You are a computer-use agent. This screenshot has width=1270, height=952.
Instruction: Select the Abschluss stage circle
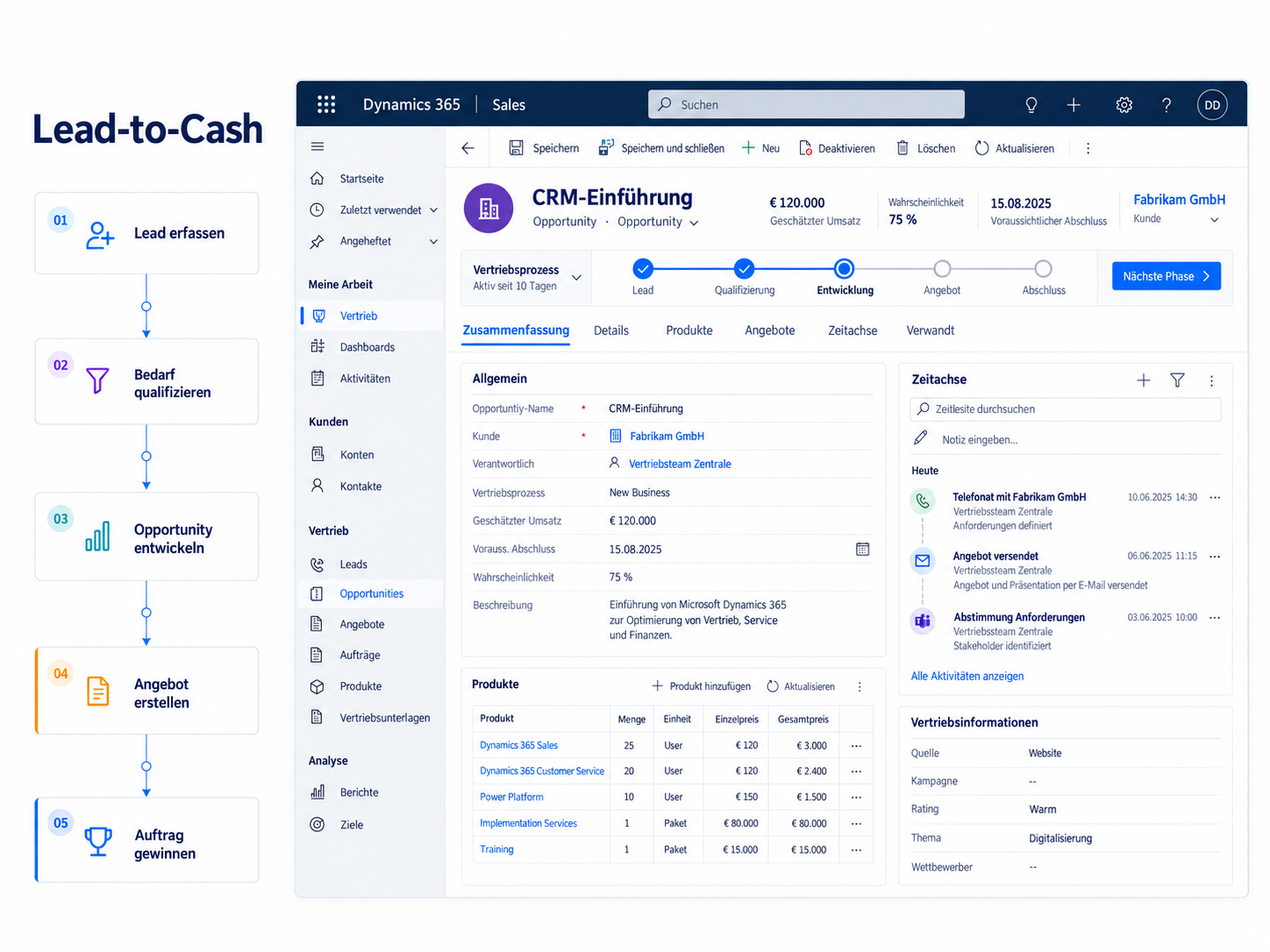(1043, 269)
